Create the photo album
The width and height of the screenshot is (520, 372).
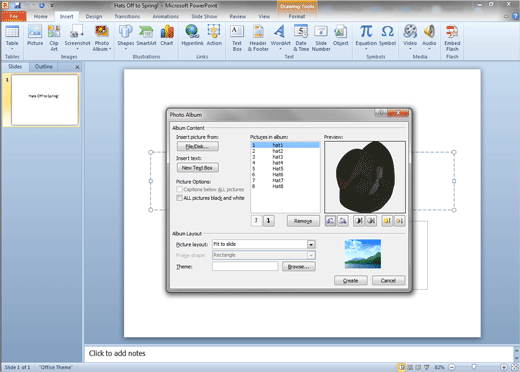coord(351,281)
